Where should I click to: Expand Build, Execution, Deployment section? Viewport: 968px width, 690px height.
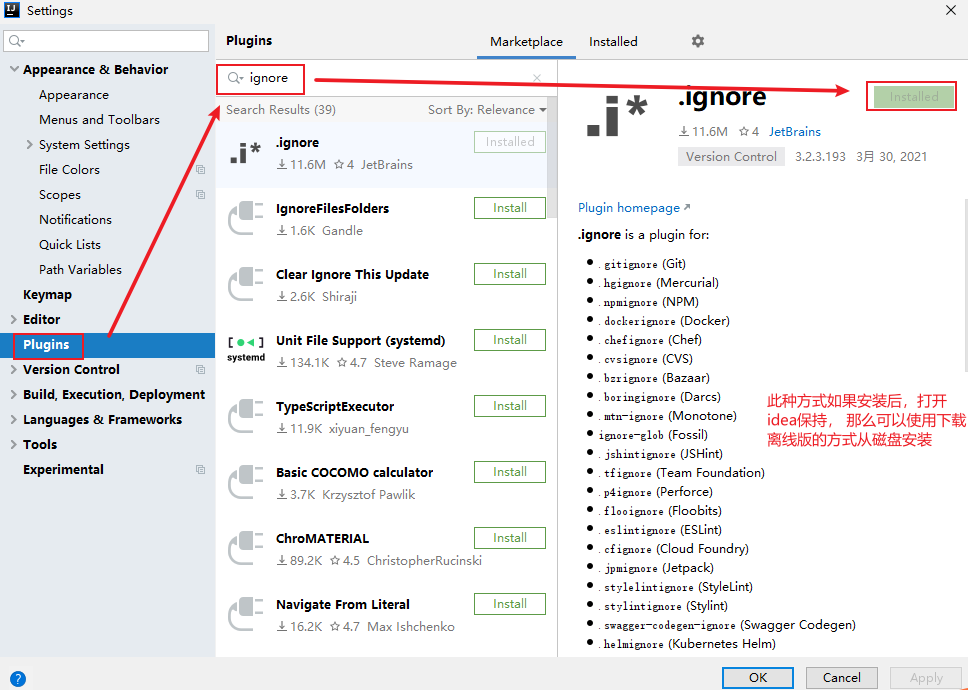click(14, 394)
